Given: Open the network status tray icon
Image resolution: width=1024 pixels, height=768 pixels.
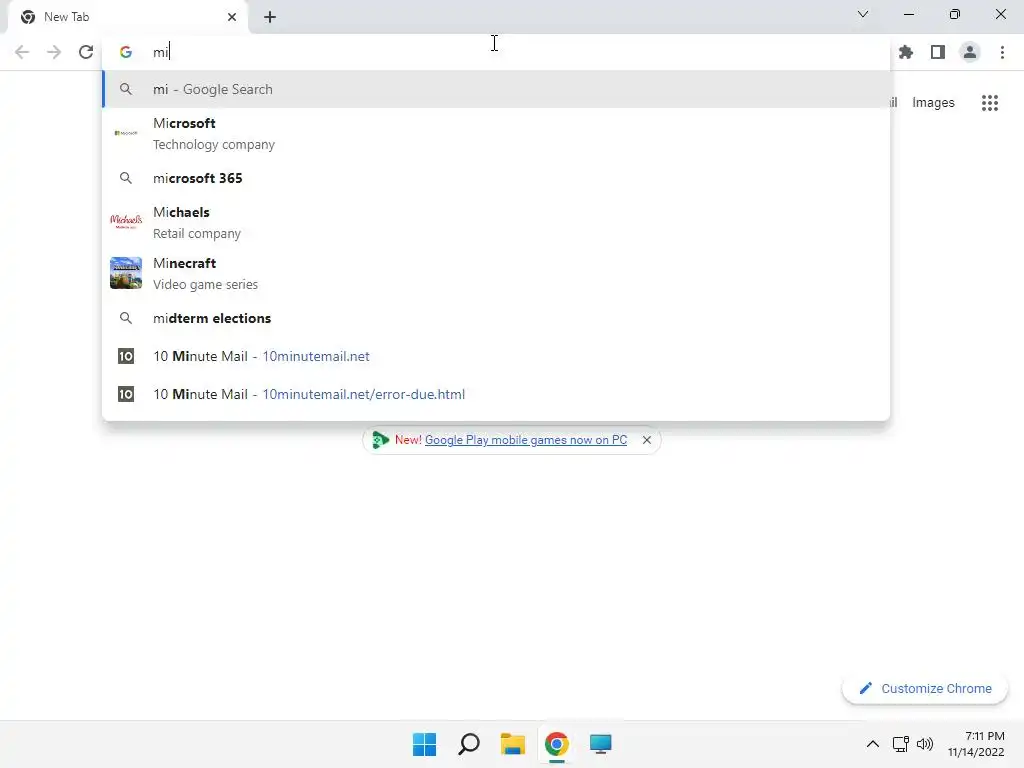Looking at the screenshot, I should [901, 744].
